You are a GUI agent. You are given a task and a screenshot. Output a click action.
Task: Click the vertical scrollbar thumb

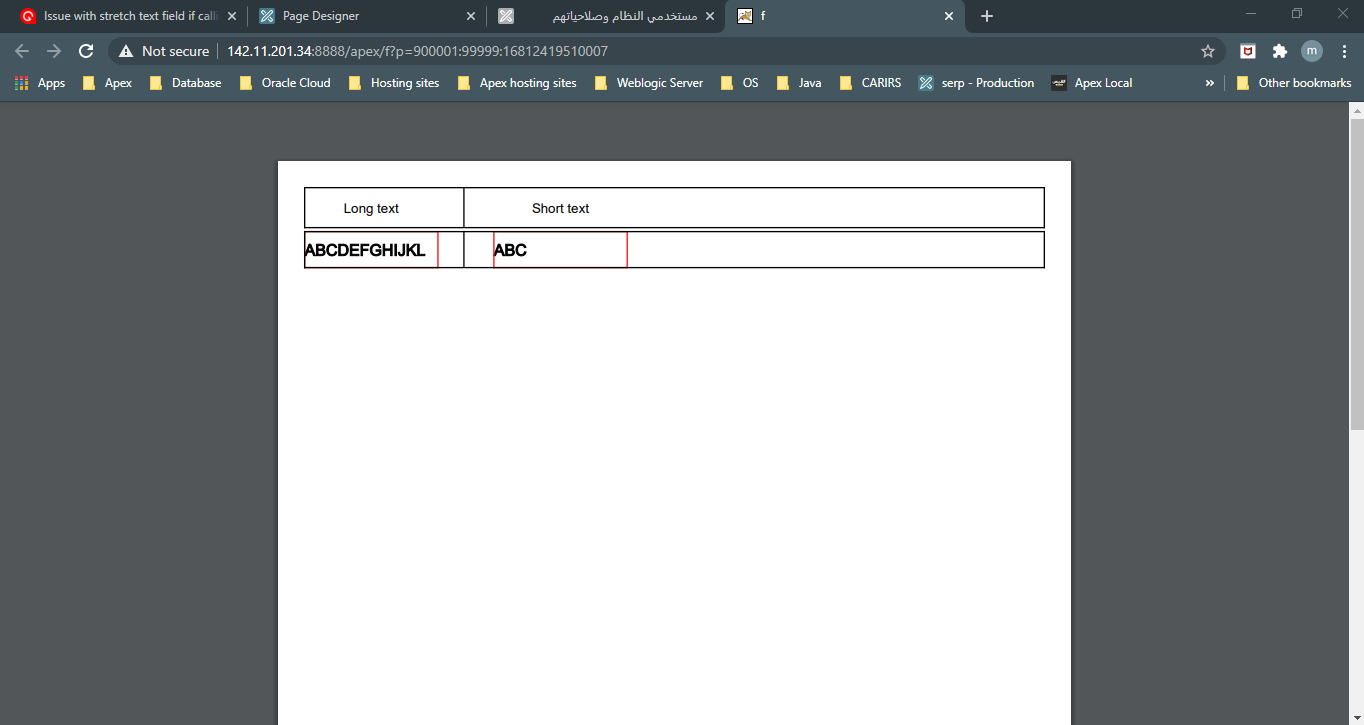[1356, 274]
